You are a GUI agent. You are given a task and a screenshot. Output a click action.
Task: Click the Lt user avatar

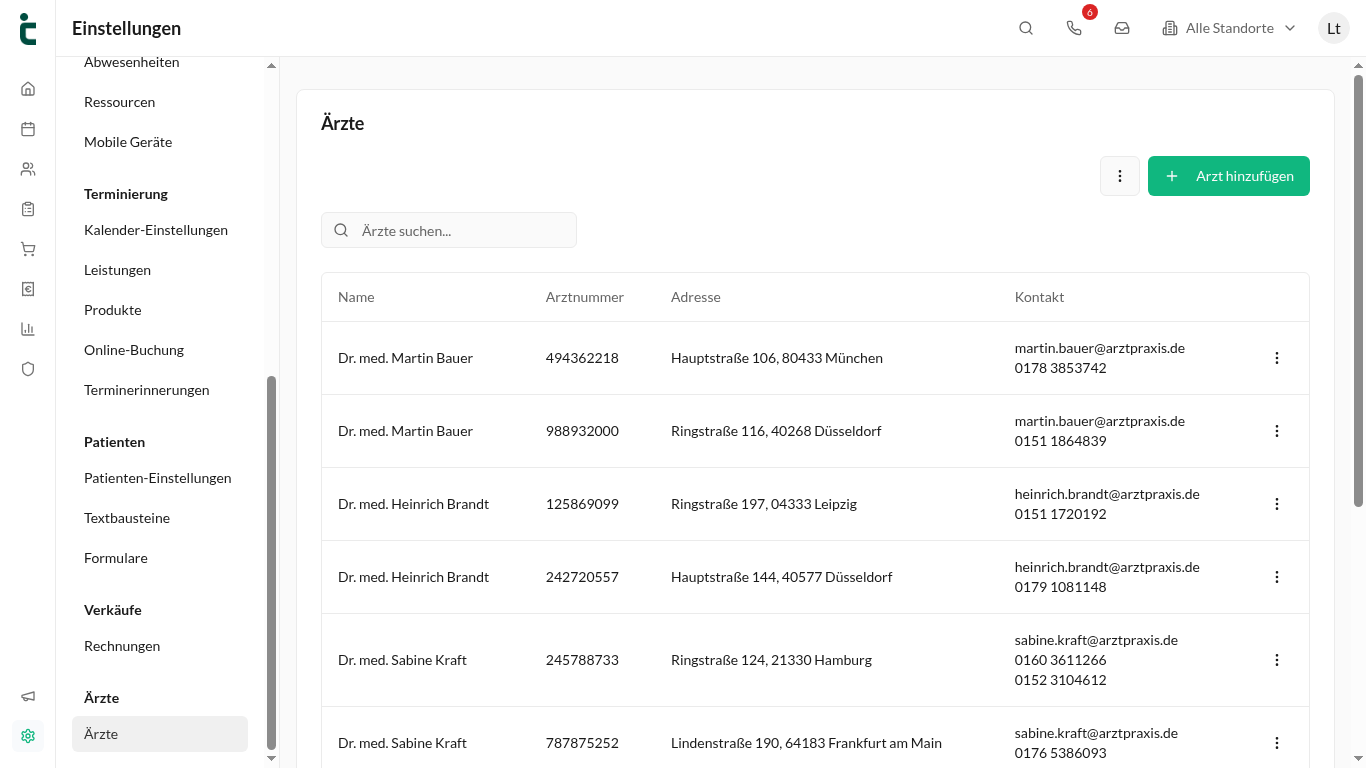coord(1334,28)
